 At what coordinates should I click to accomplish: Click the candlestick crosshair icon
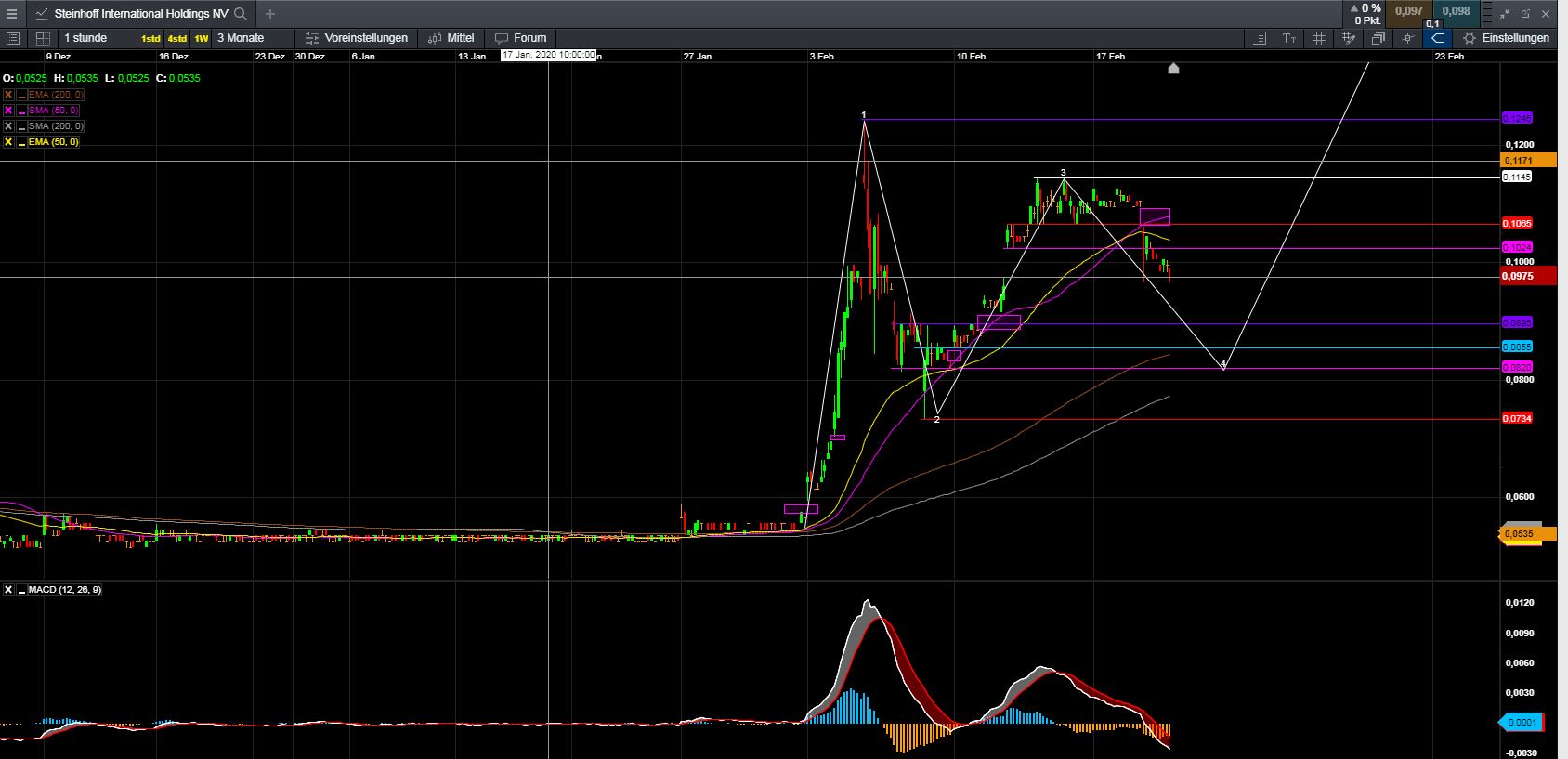click(1408, 38)
